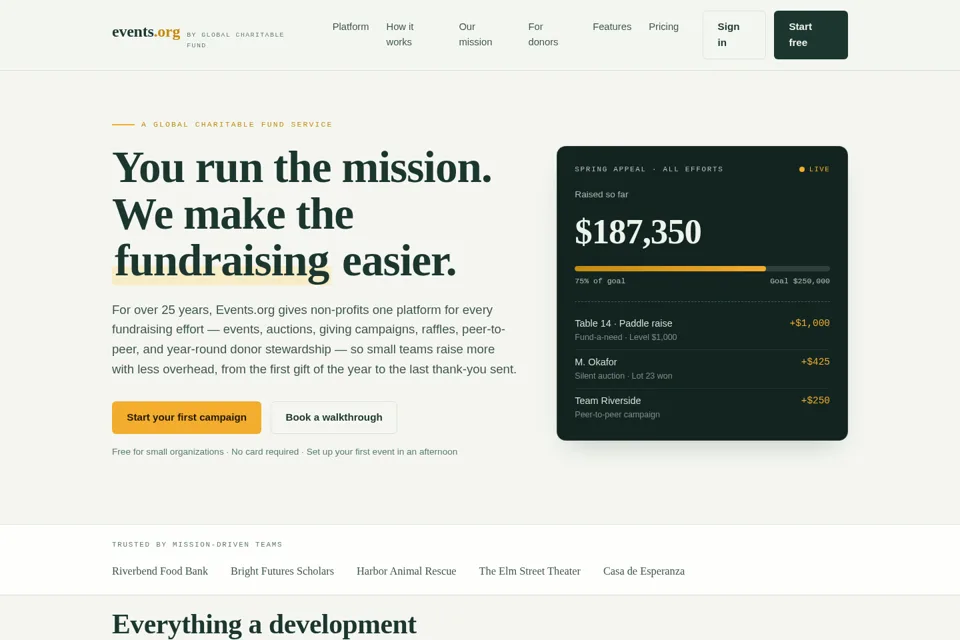Select For donors in navigation
Screen dimensions: 960x640
(543, 34)
